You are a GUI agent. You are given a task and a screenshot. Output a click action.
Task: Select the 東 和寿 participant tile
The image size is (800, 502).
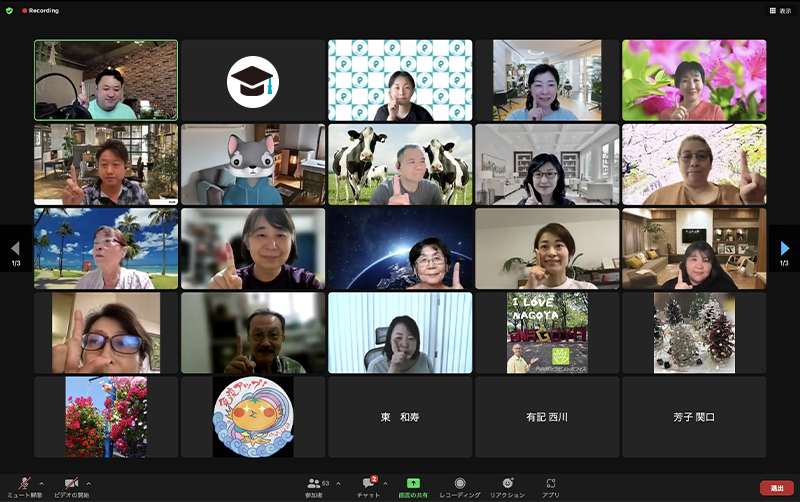[x=399, y=417]
